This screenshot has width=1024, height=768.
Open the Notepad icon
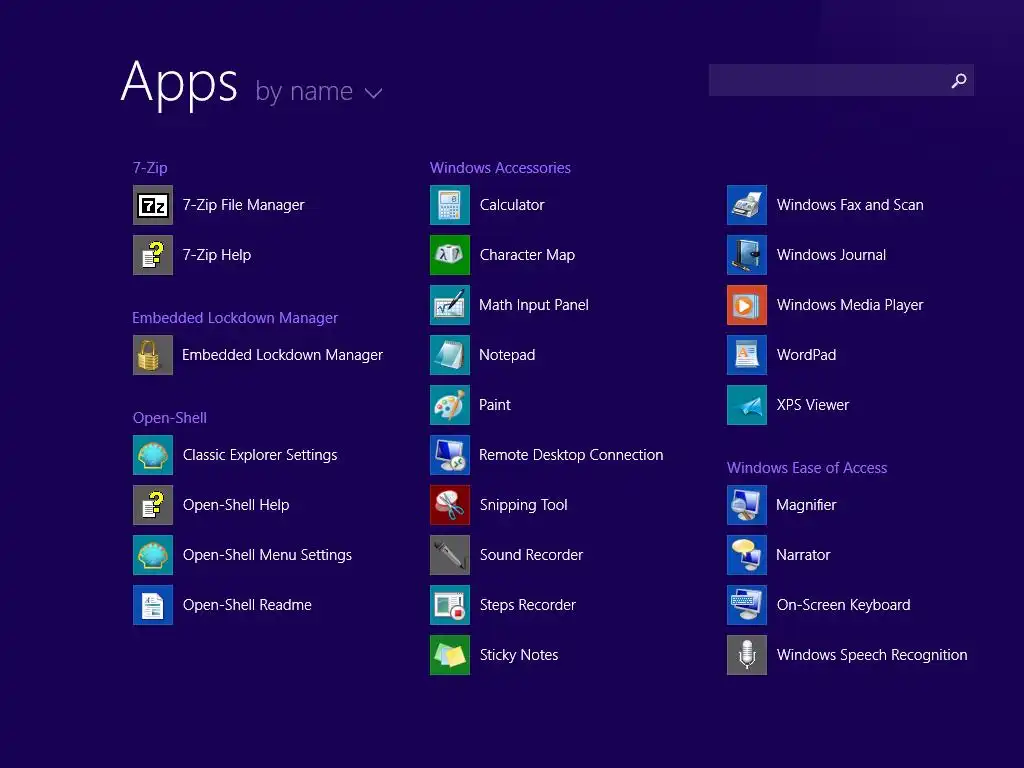coord(450,355)
